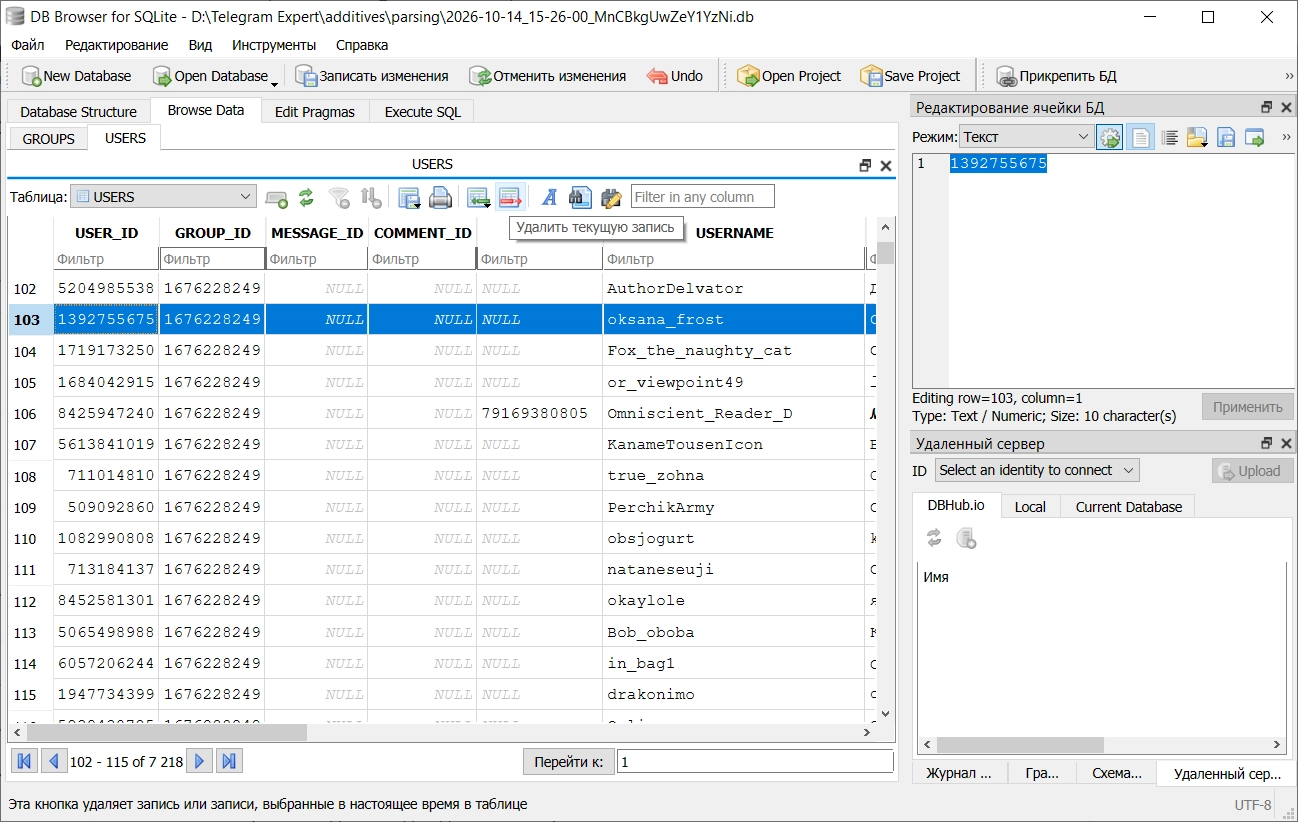
Task: Switch to the Execute SQL tab
Action: 423,112
